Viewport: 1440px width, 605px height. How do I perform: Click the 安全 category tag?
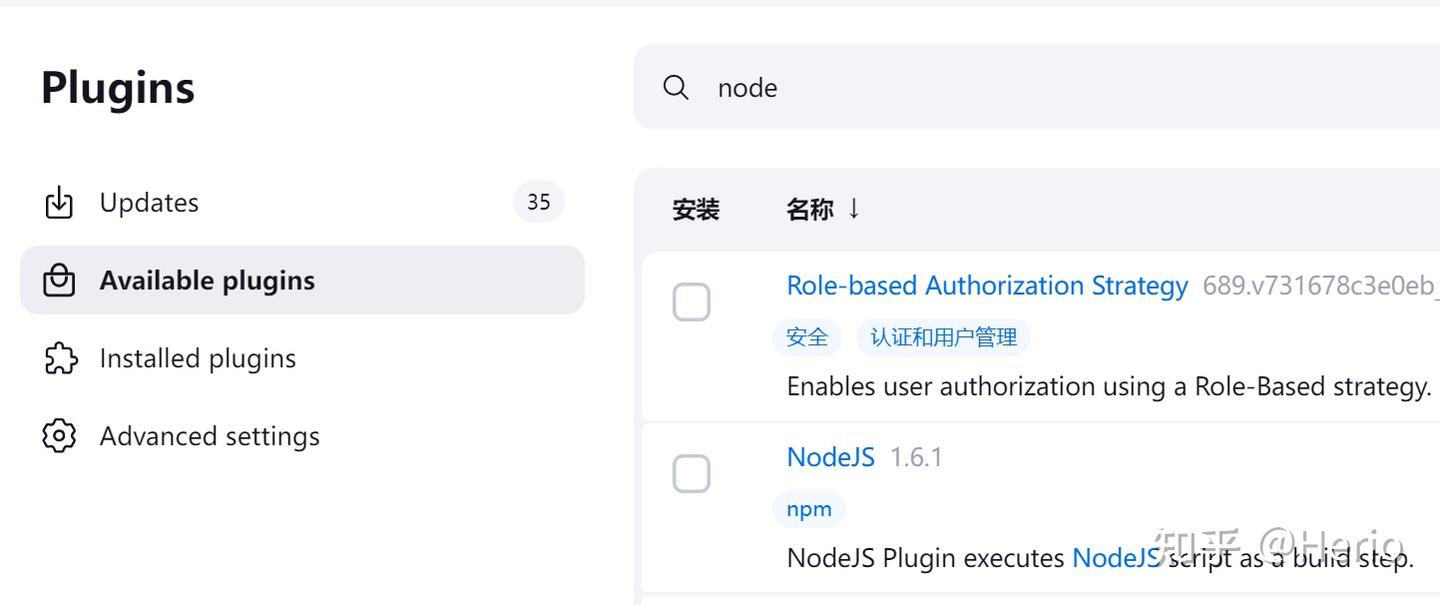(806, 337)
